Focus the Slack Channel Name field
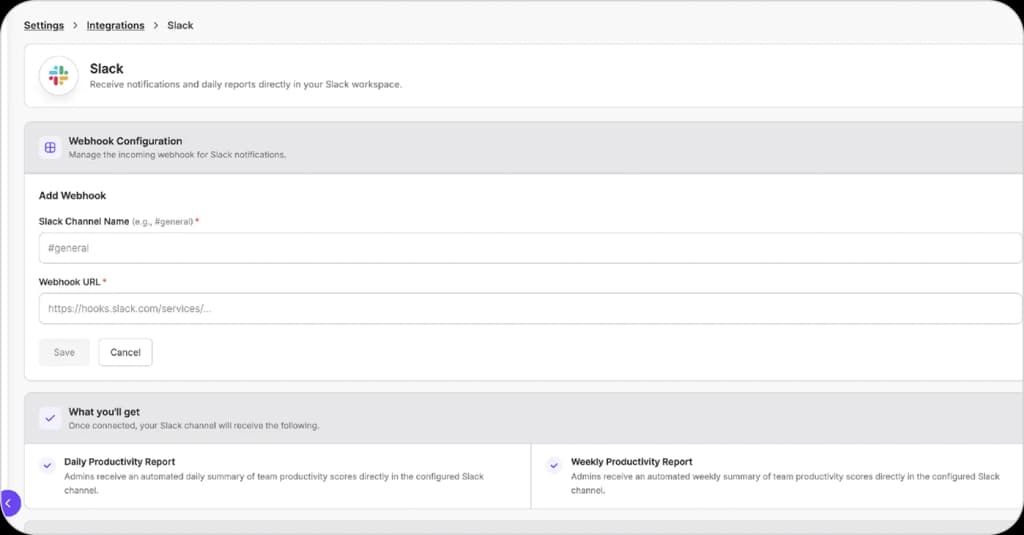1024x535 pixels. coord(530,248)
